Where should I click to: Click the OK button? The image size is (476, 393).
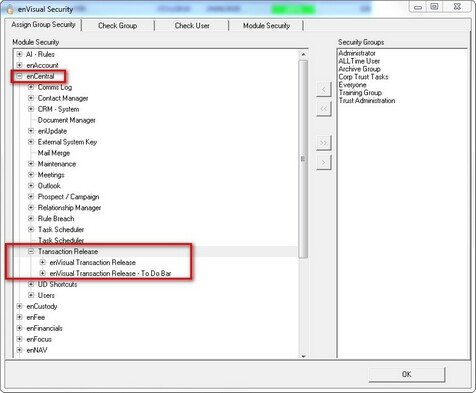[407, 374]
